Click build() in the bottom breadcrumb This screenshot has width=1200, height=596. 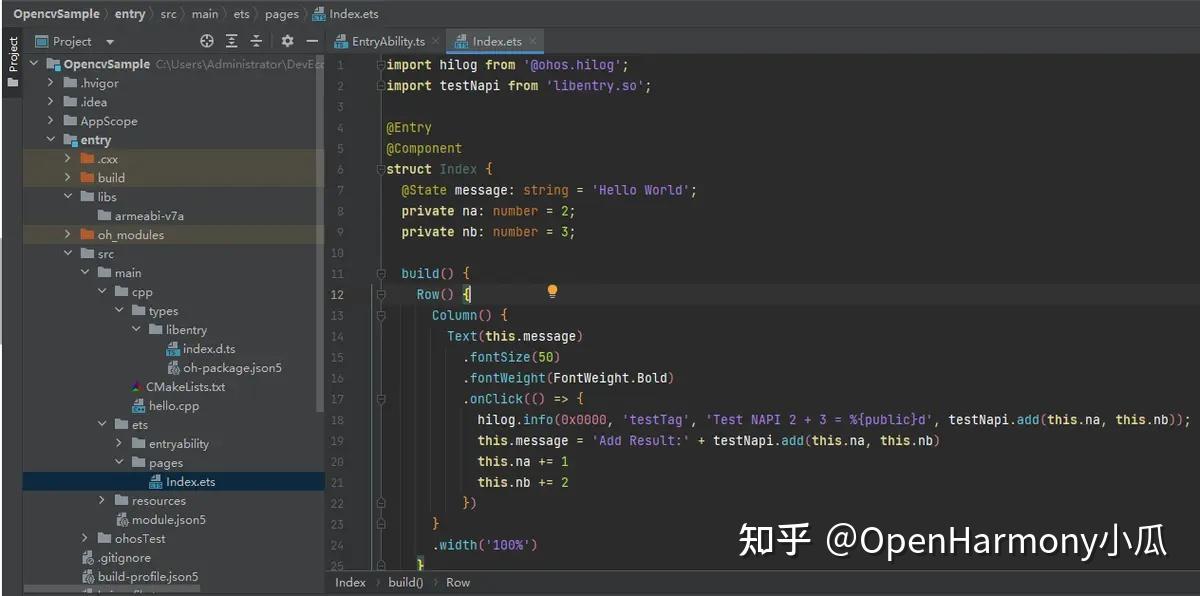pos(404,581)
